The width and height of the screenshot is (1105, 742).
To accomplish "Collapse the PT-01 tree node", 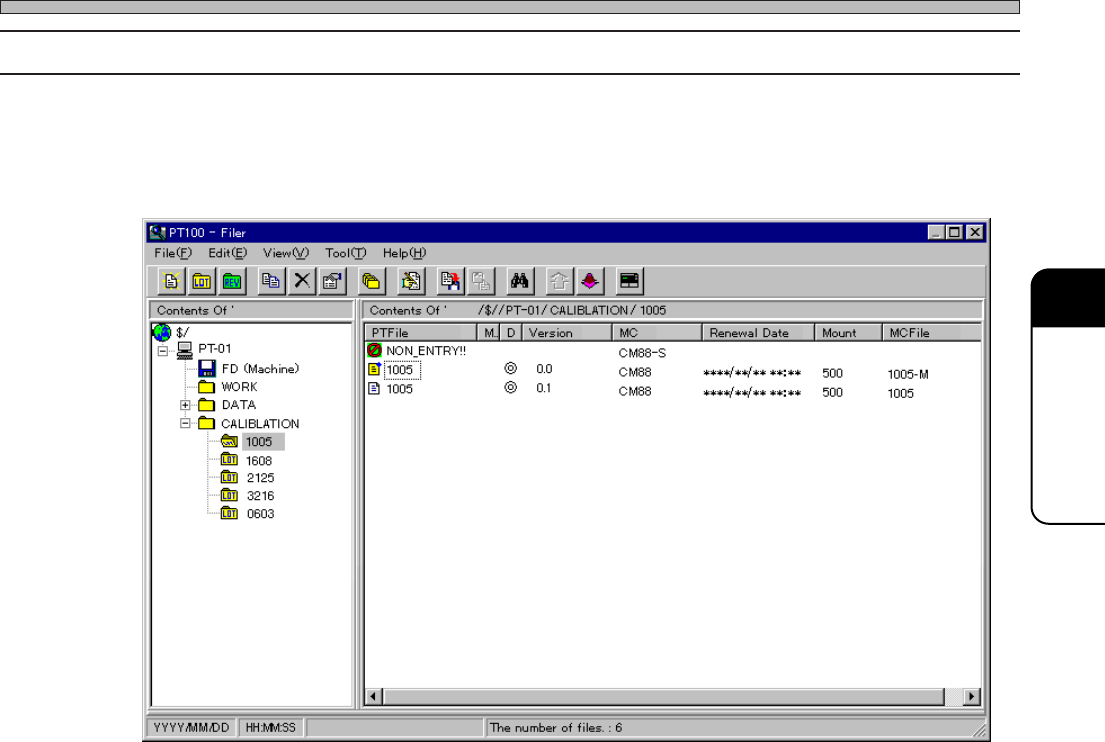I will click(x=163, y=350).
